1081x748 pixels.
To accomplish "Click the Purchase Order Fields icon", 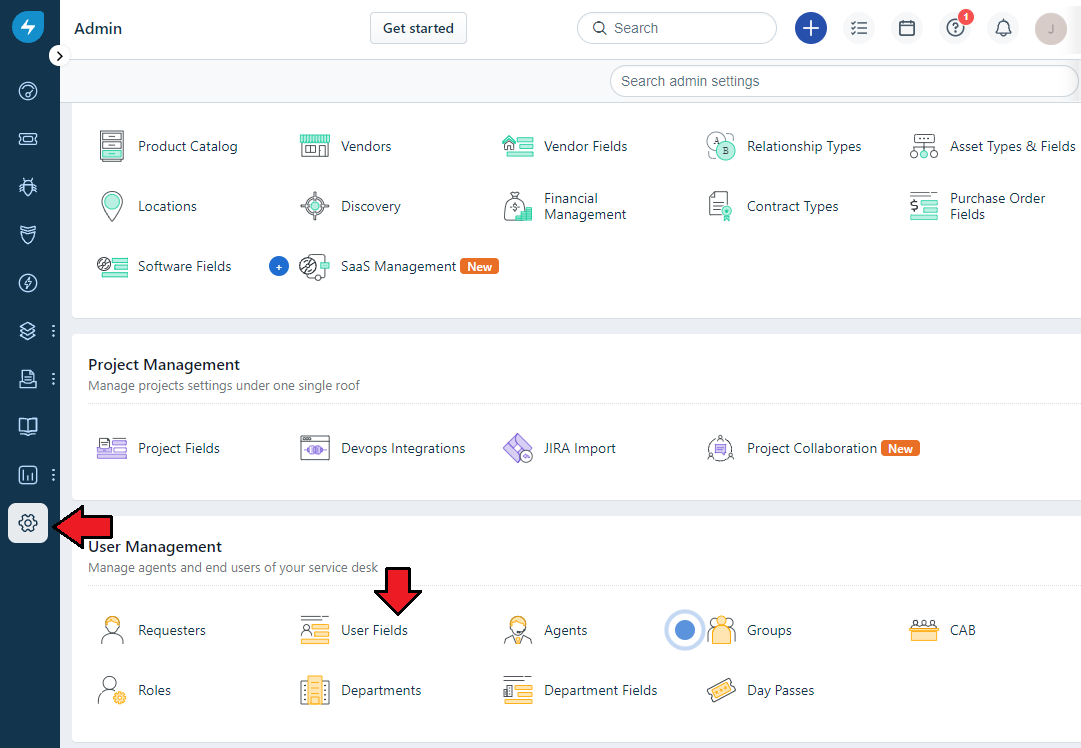I will coord(924,206).
